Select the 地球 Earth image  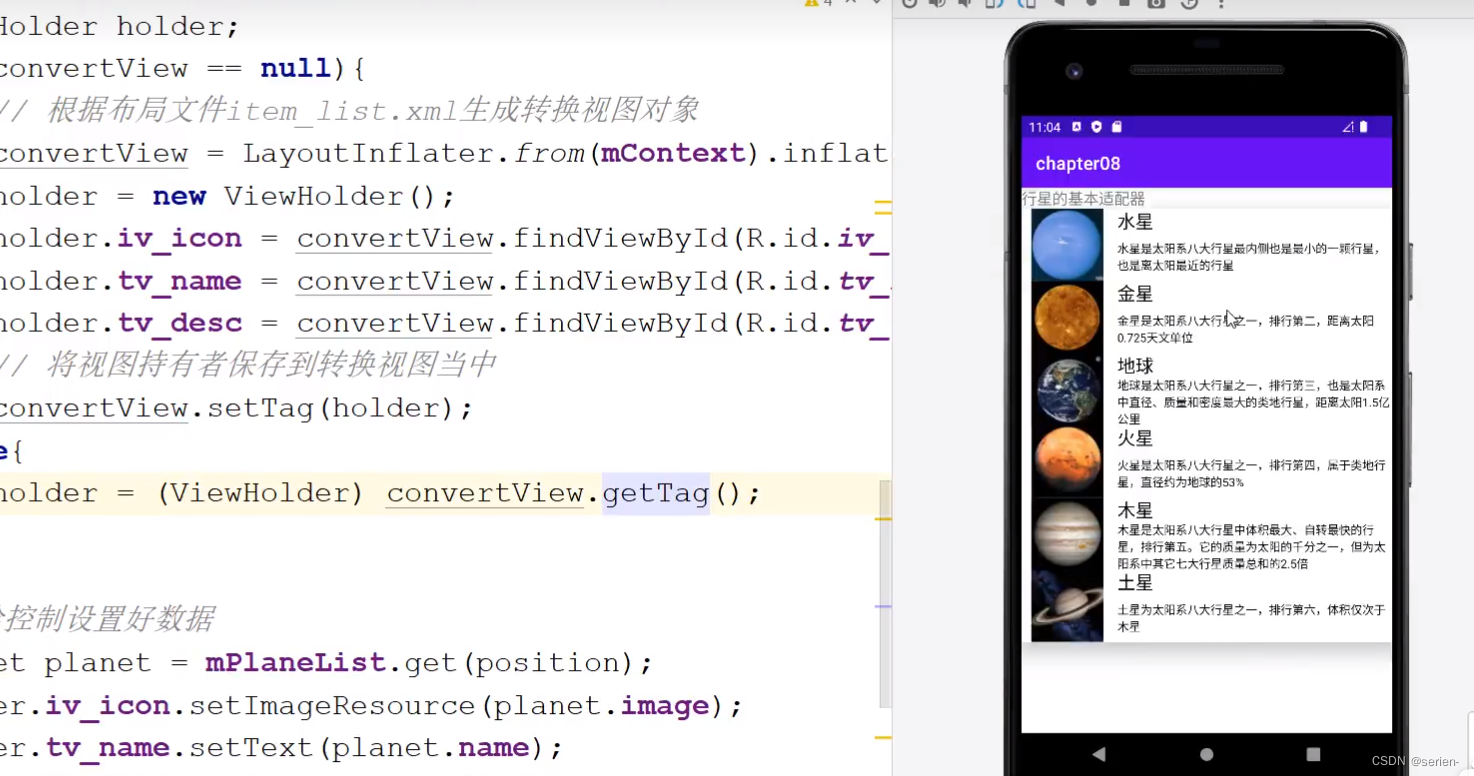click(1067, 389)
